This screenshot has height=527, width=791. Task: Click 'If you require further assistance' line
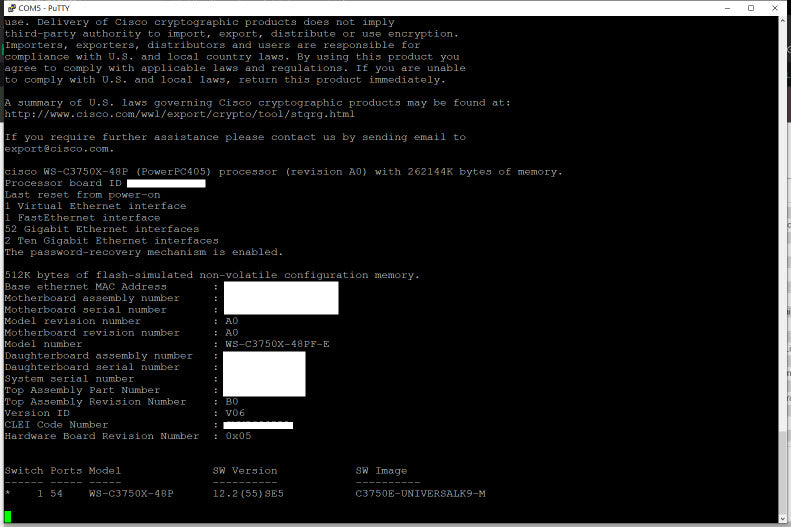pos(235,137)
